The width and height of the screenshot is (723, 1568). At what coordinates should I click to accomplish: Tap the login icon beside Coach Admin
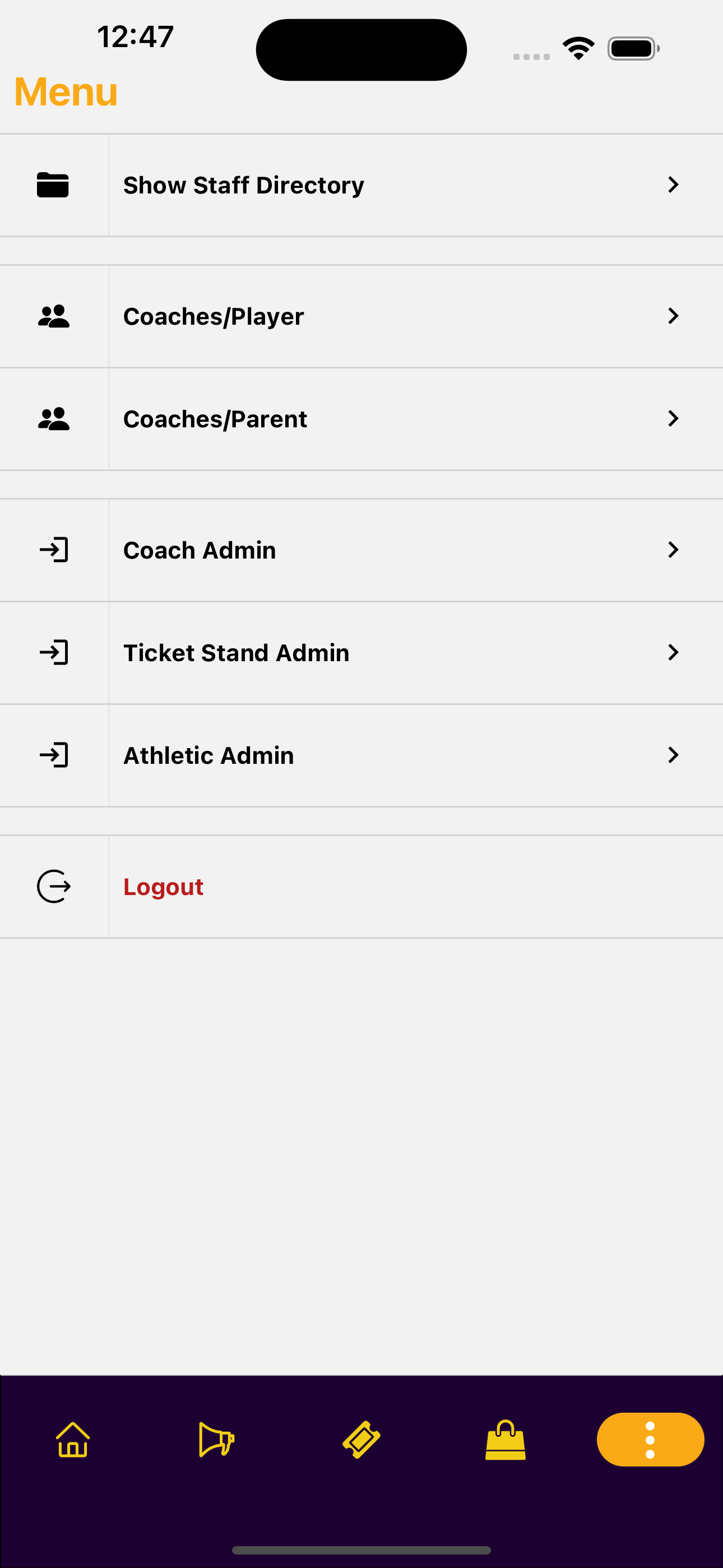(x=54, y=550)
